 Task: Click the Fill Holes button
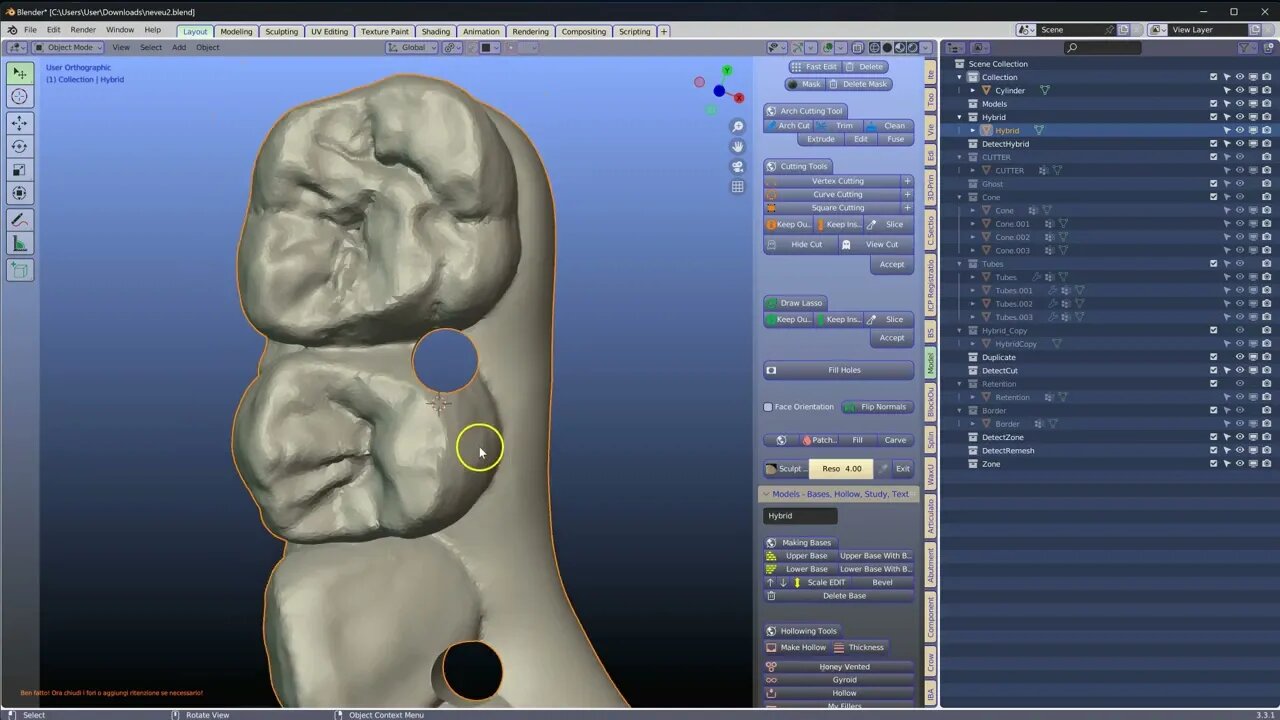[838, 370]
